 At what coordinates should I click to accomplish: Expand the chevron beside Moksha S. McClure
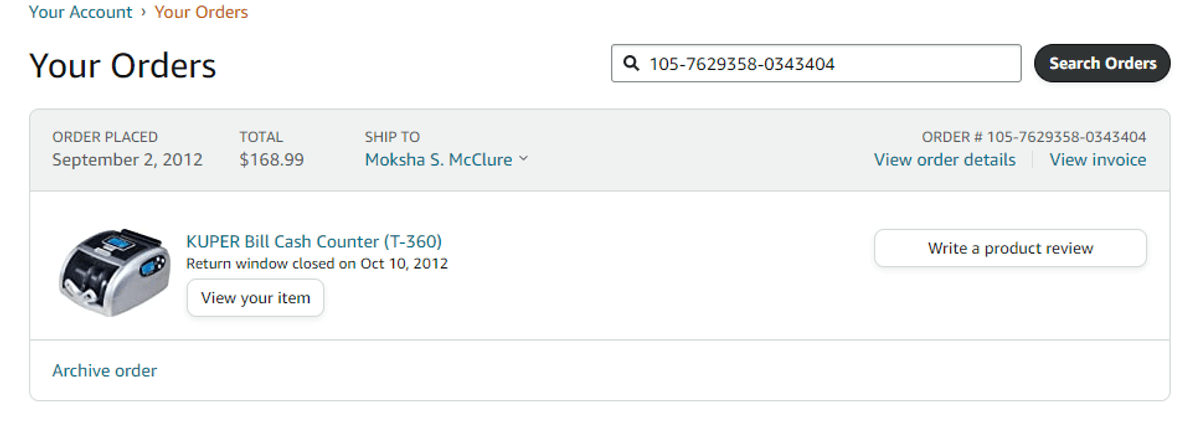pyautogui.click(x=524, y=160)
